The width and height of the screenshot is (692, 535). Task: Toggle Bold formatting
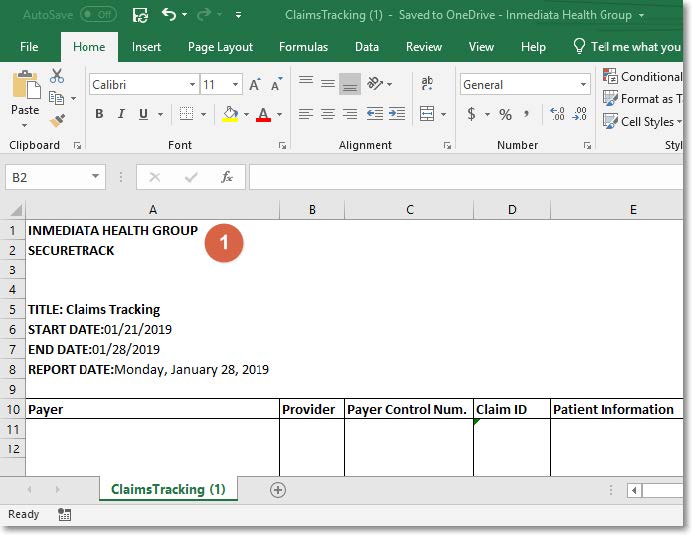[99, 114]
